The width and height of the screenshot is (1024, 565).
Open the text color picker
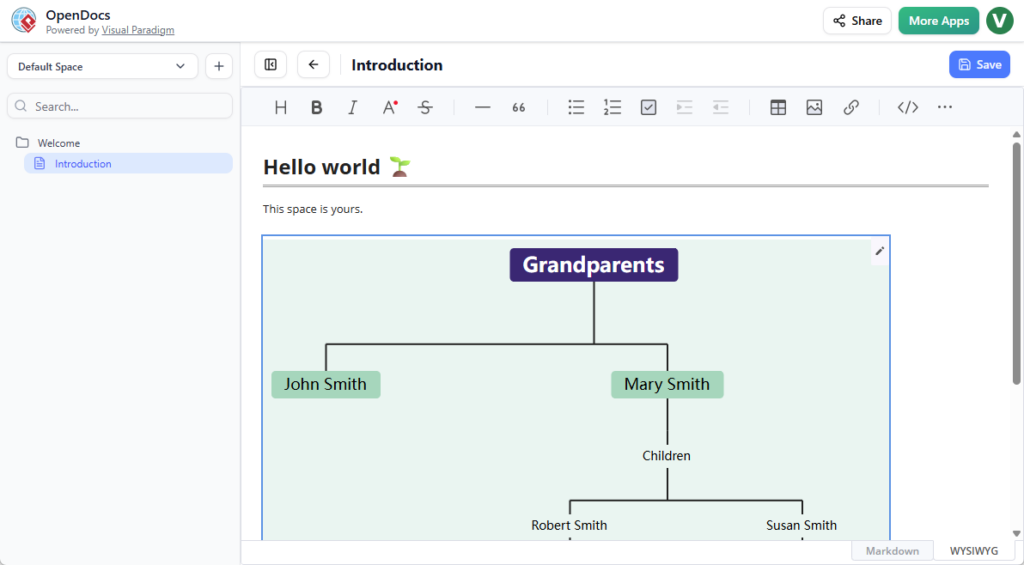(x=390, y=107)
